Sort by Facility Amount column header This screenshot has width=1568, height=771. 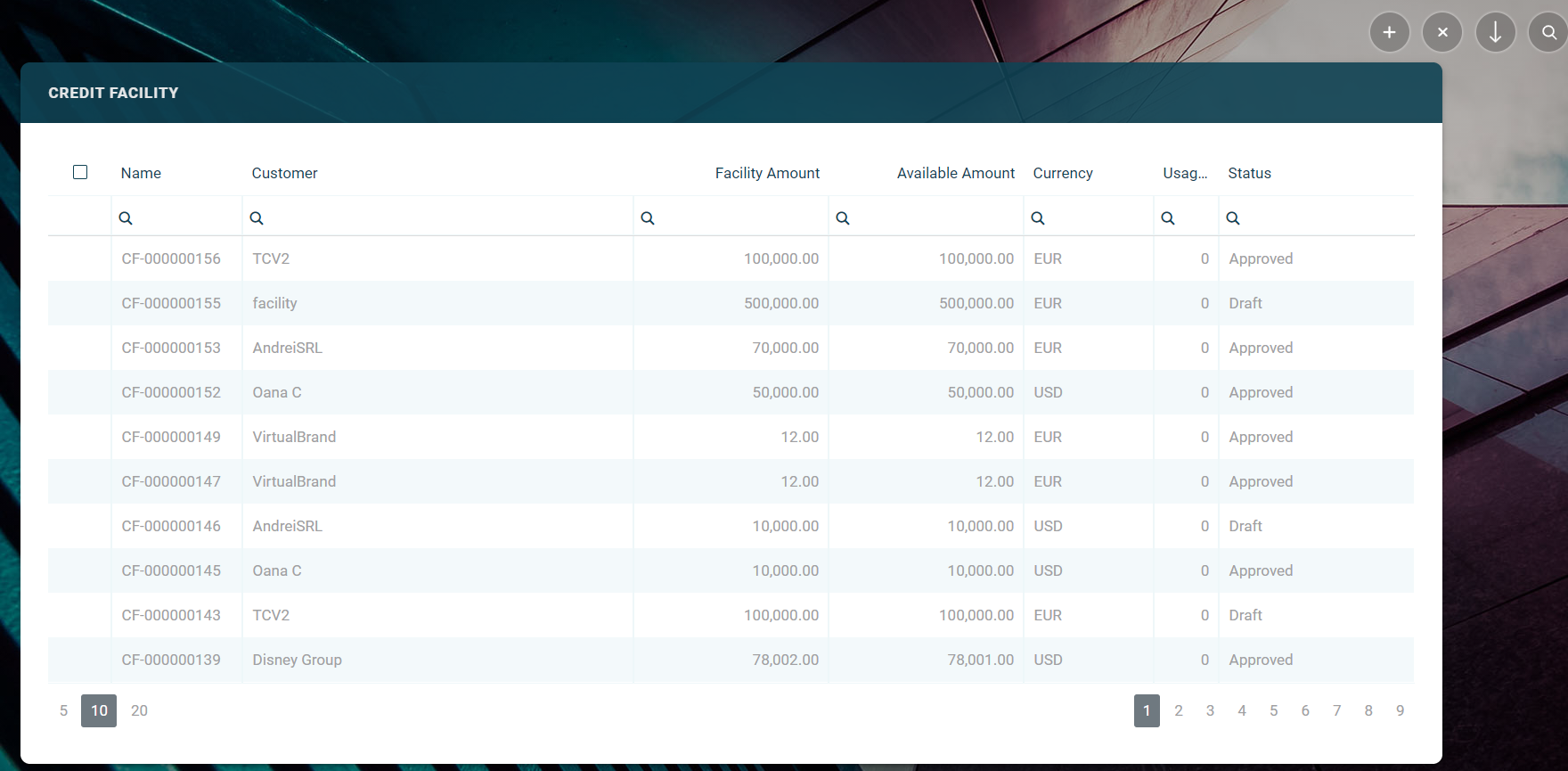pos(767,173)
